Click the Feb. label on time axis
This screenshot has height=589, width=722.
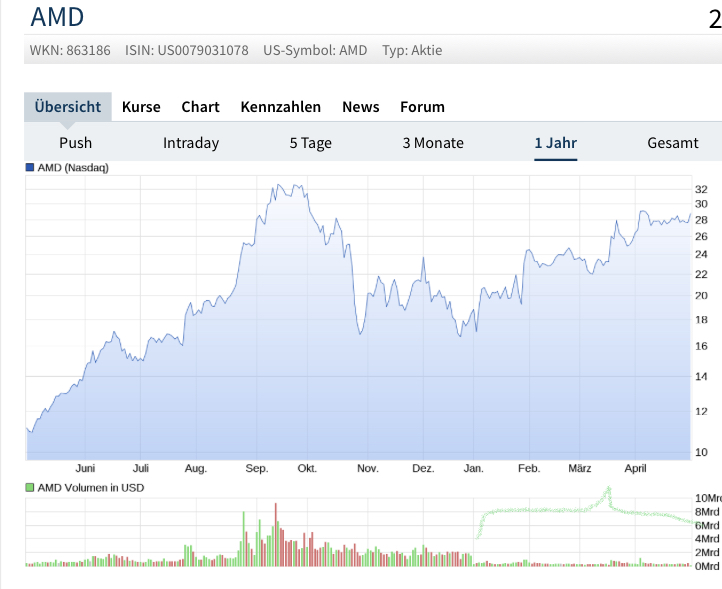point(529,468)
